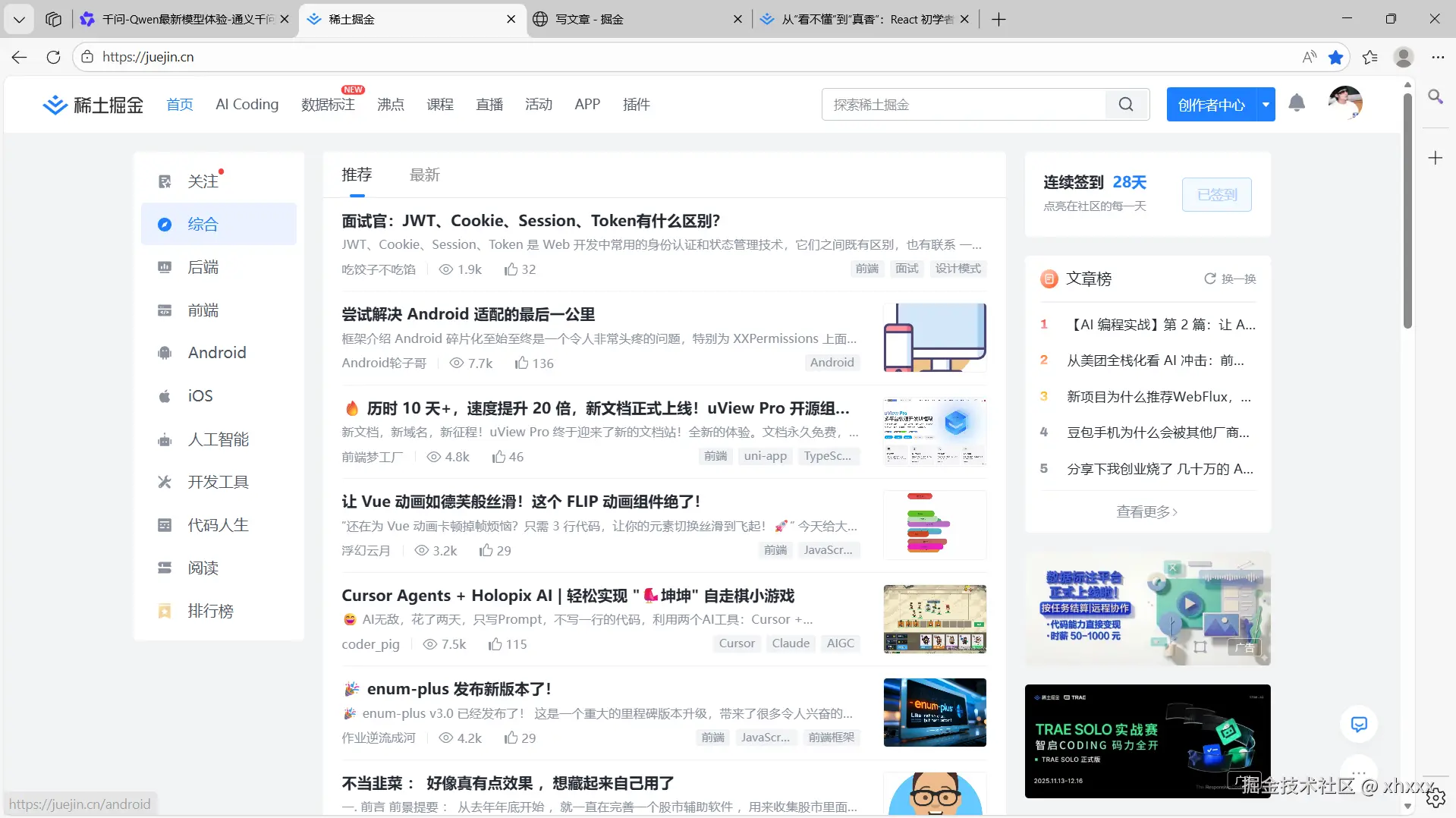Switch to the 写文章 - 掘金 browser tab

(x=637, y=19)
